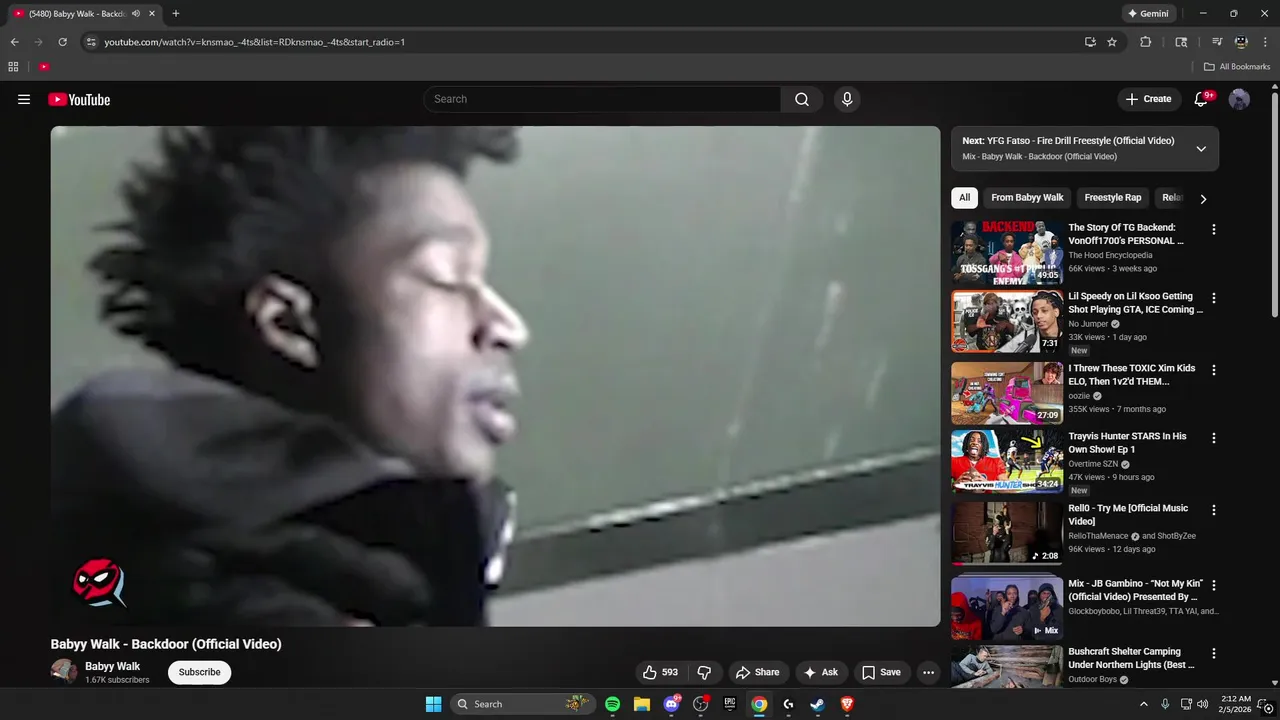The image size is (1280, 720).
Task: Bookmark this page with star icon
Action: click(1112, 42)
